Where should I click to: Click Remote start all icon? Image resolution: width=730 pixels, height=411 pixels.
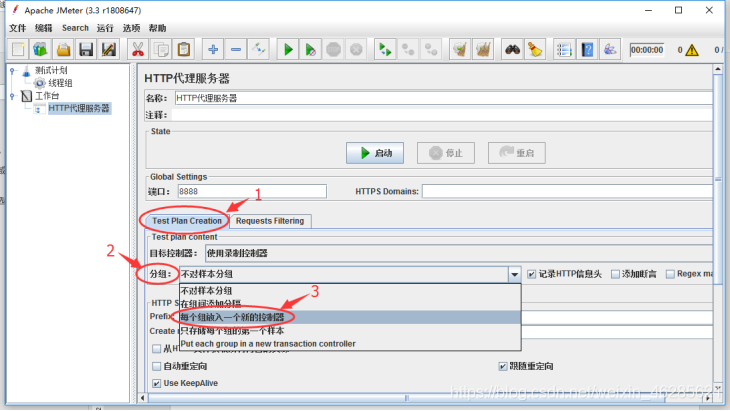(385, 49)
